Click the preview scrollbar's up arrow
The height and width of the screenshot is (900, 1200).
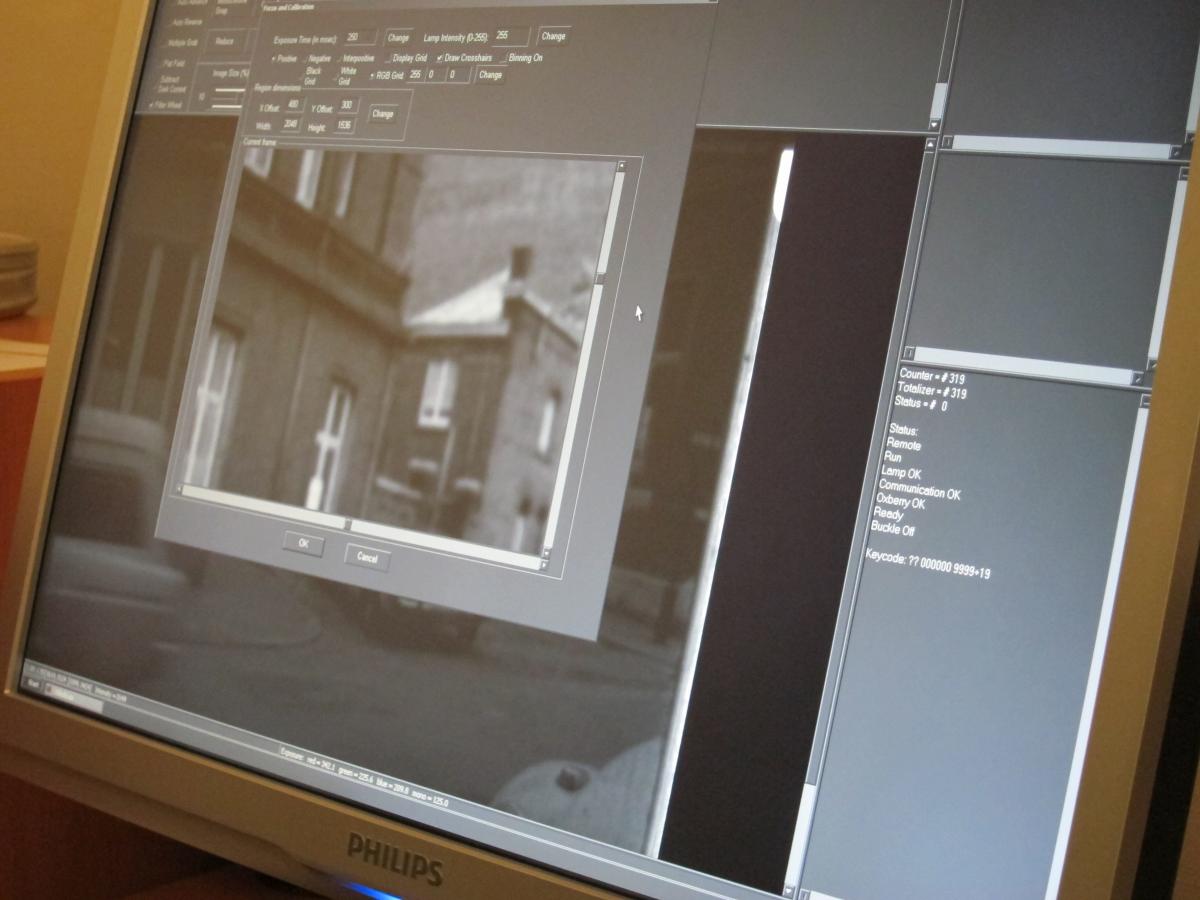(621, 165)
